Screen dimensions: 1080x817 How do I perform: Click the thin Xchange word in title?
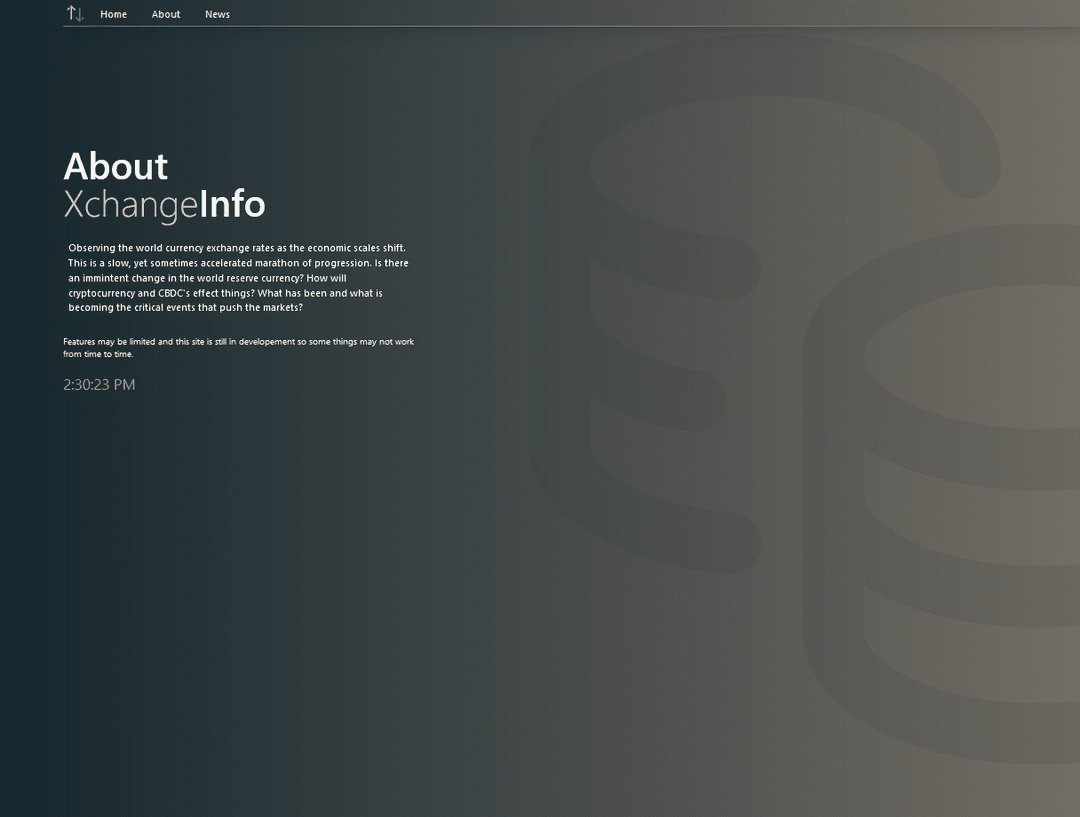click(130, 205)
